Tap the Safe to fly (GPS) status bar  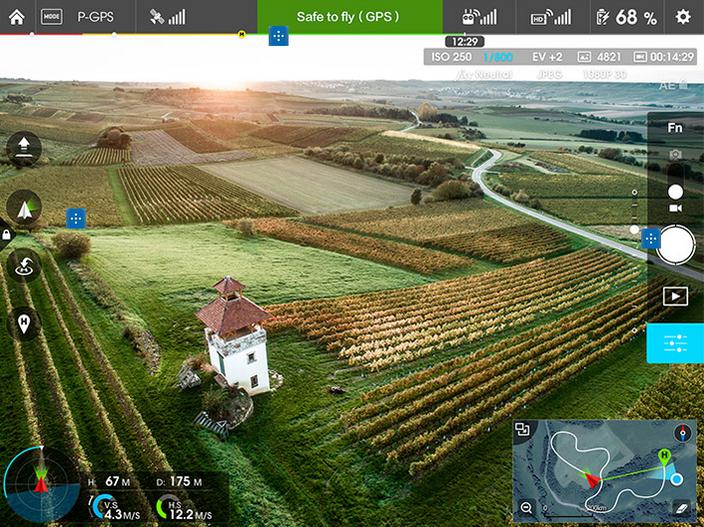pyautogui.click(x=349, y=17)
